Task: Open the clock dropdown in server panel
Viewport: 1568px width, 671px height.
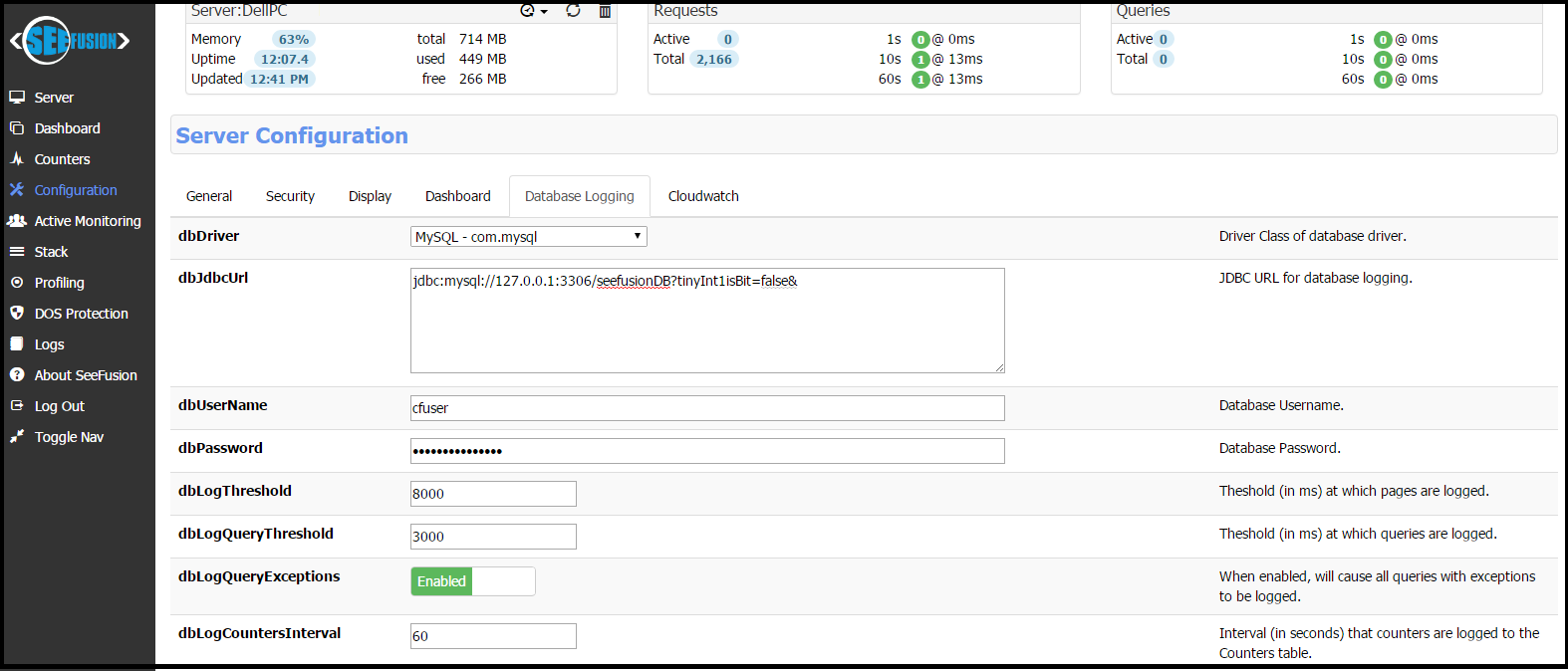Action: [534, 11]
